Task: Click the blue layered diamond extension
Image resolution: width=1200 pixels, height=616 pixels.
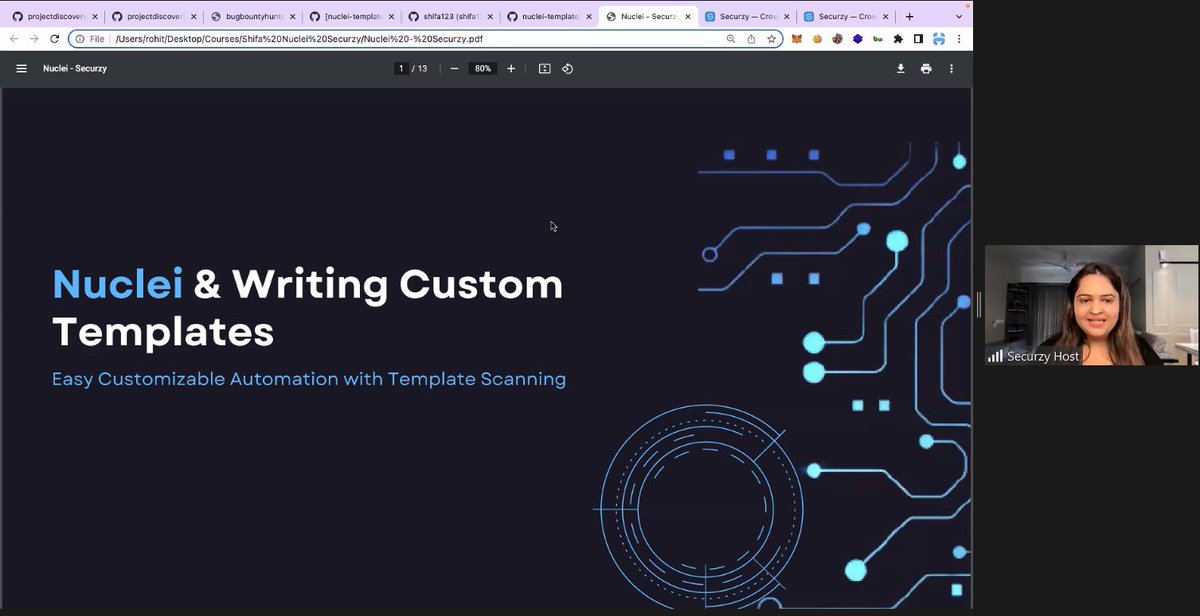Action: (x=857, y=39)
